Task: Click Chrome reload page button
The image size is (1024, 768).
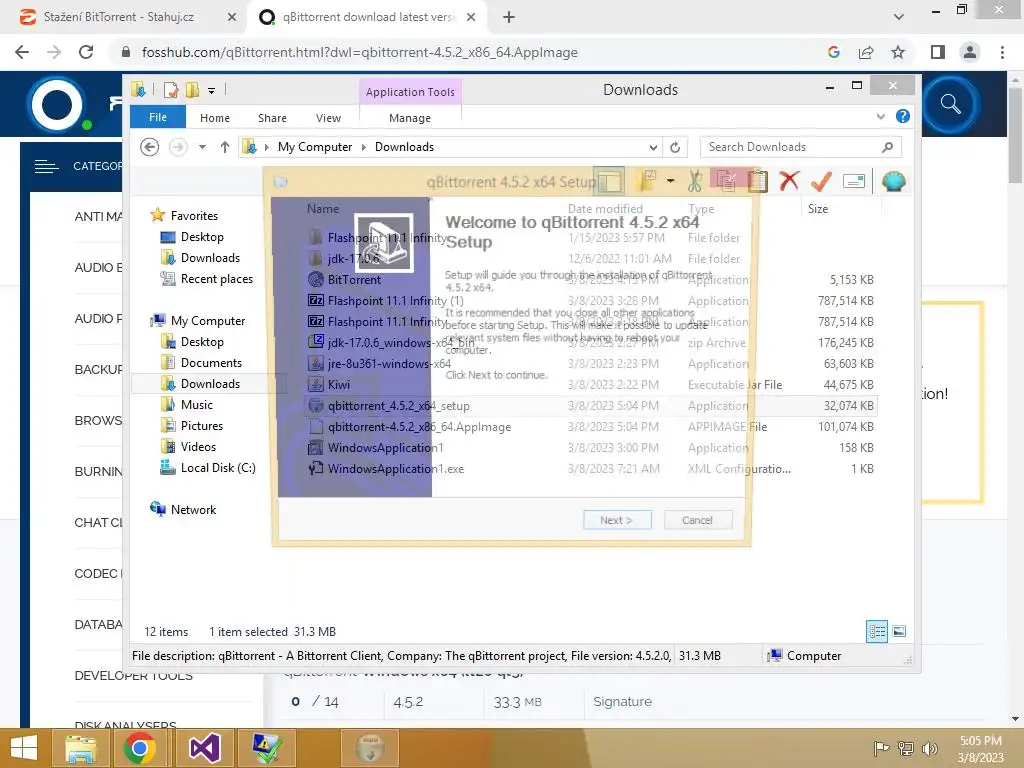Action: click(x=86, y=52)
